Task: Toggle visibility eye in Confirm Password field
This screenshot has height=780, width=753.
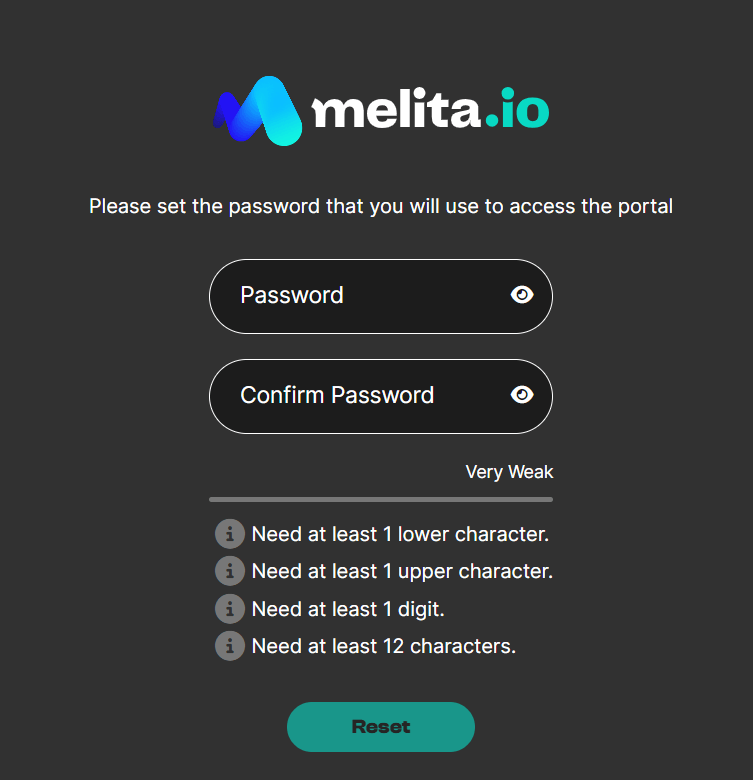Action: coord(522,395)
